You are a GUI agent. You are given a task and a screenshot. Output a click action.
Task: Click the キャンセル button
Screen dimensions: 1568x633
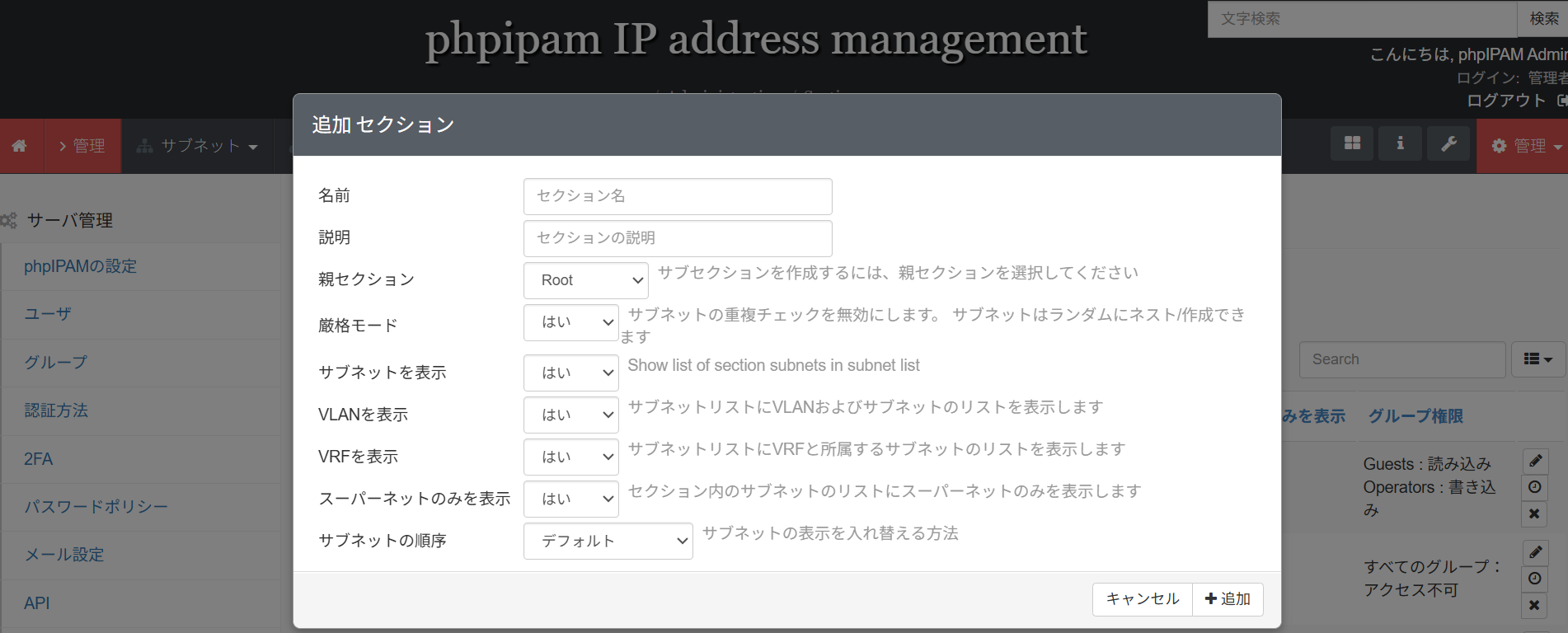[1143, 599]
